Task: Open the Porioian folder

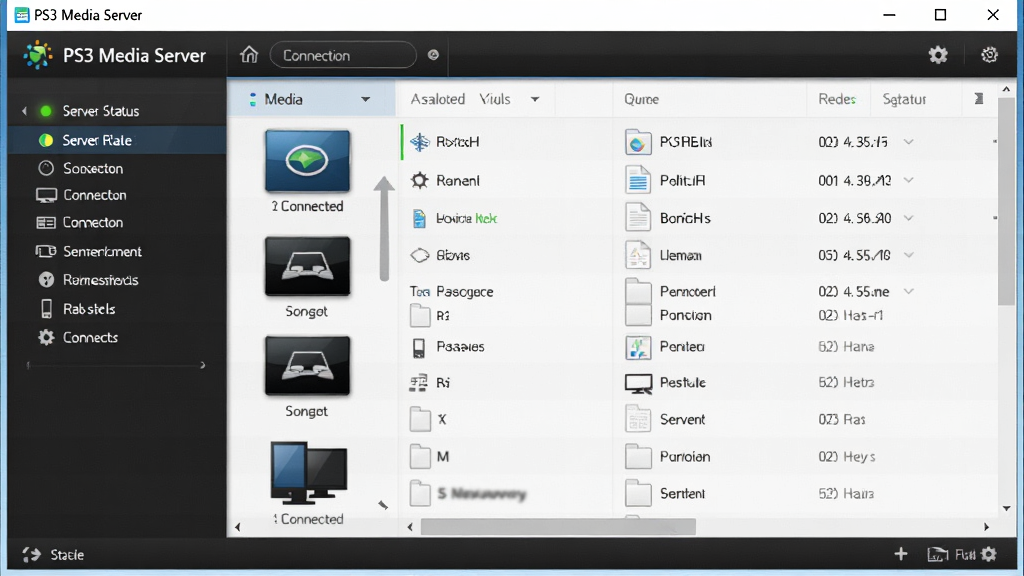Action: coord(637,456)
